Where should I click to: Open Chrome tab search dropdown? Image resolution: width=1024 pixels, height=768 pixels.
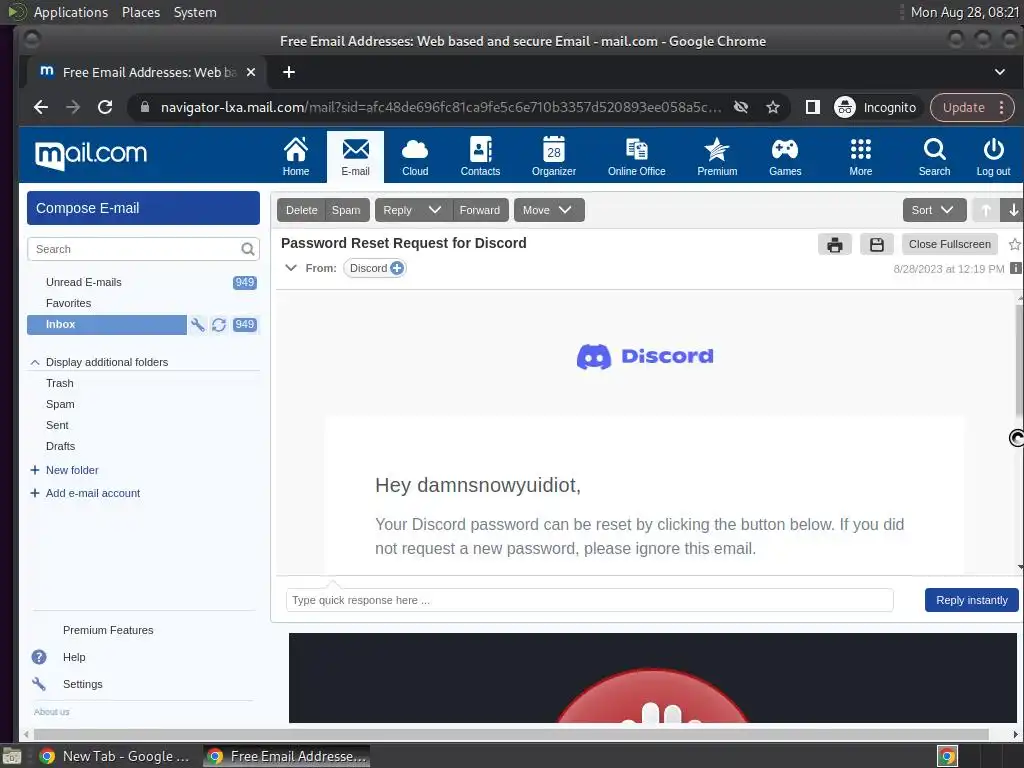pos(1000,72)
